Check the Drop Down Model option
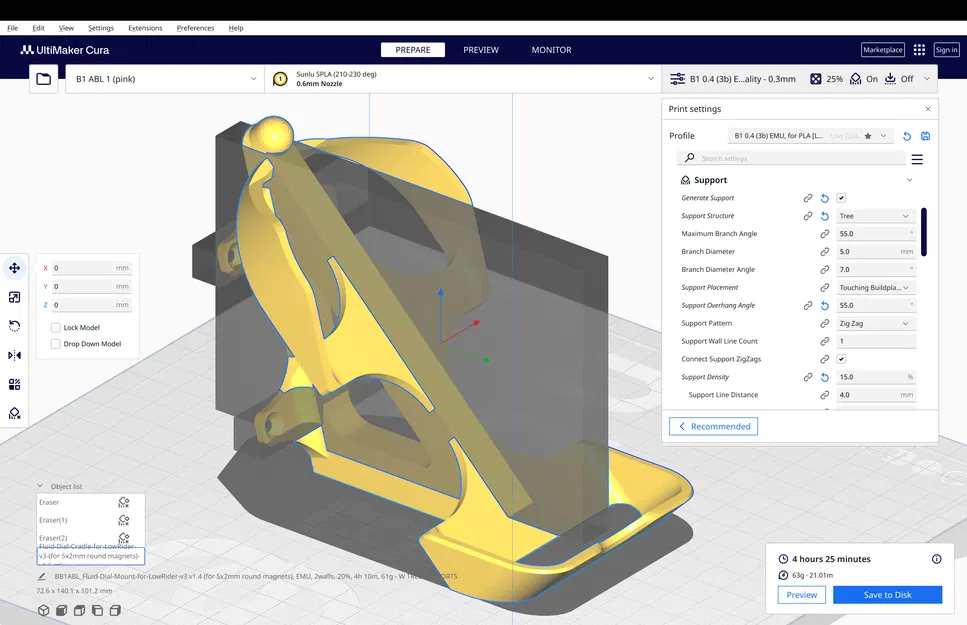Viewport: 967px width, 625px height. click(x=56, y=343)
